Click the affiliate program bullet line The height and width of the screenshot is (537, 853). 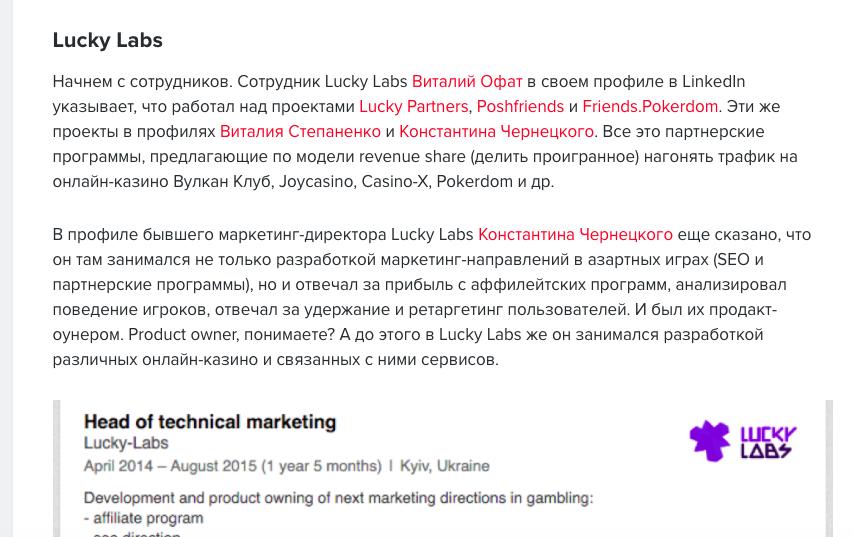pyautogui.click(x=144, y=518)
